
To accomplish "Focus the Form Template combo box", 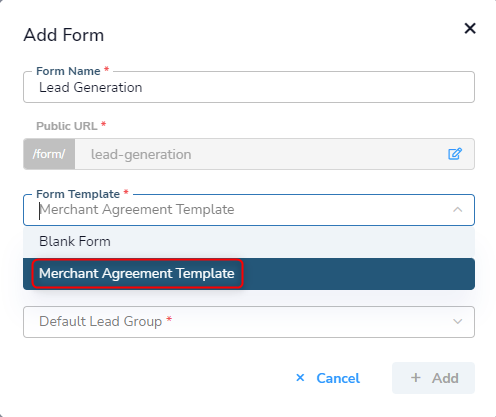I will tap(249, 210).
